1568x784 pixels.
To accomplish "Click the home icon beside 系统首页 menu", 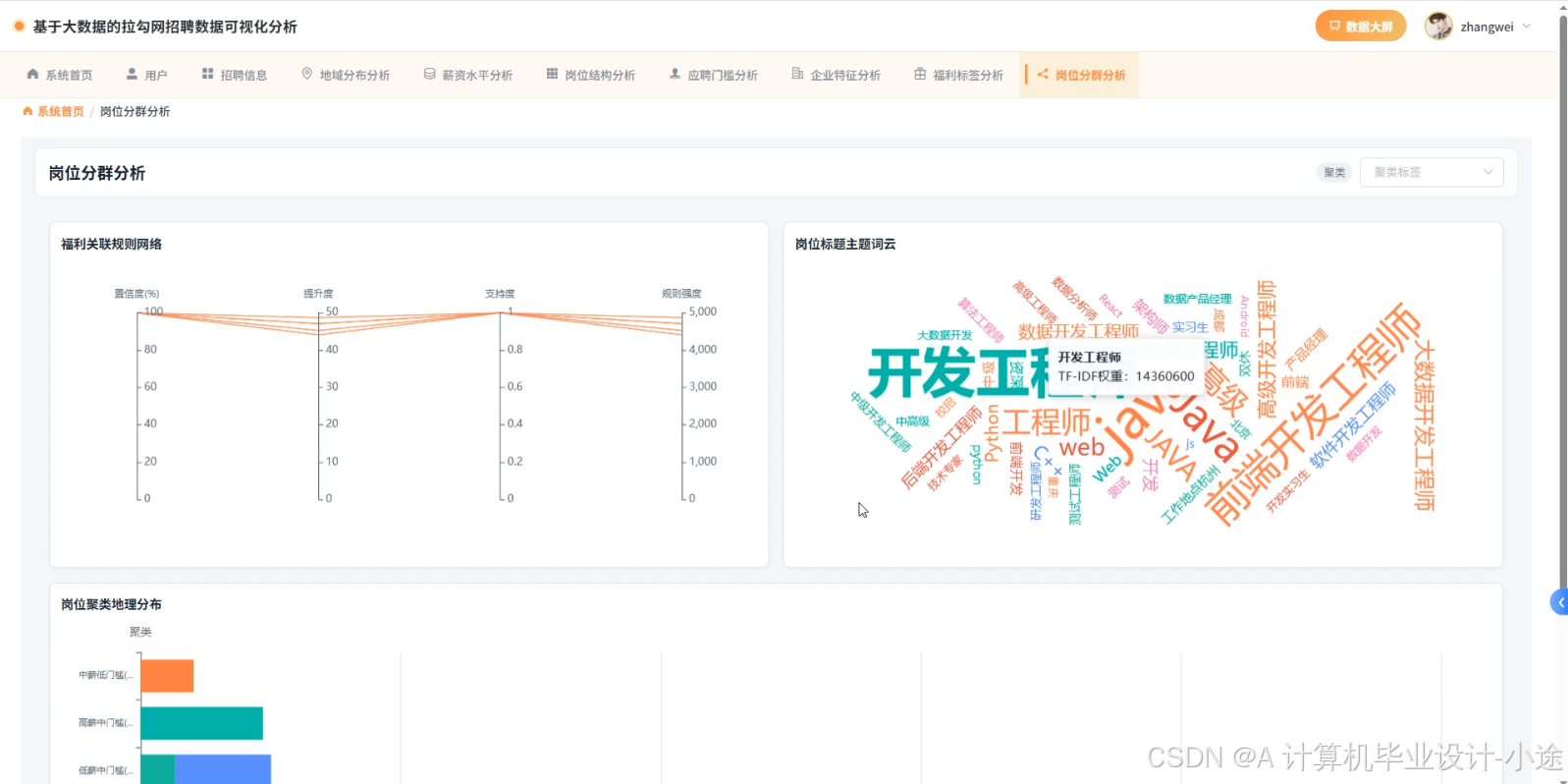I will (x=33, y=74).
